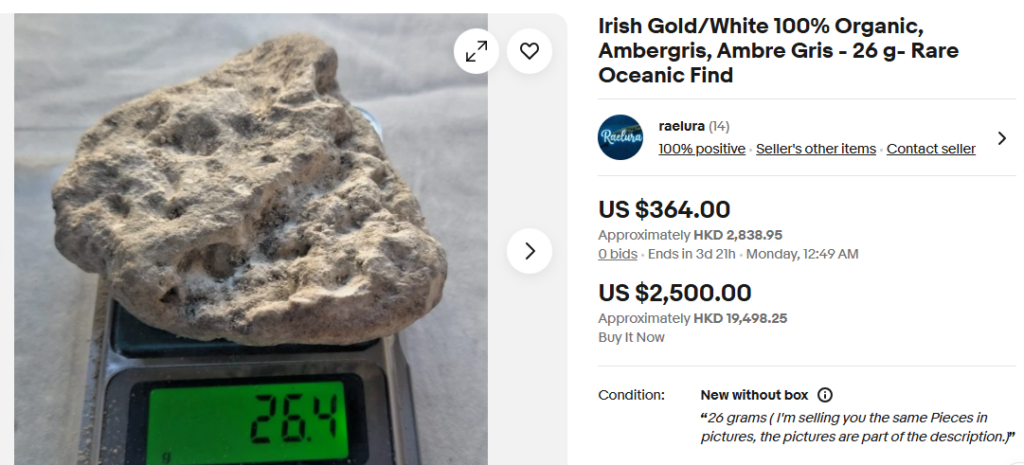Show the next product photo

tap(529, 251)
